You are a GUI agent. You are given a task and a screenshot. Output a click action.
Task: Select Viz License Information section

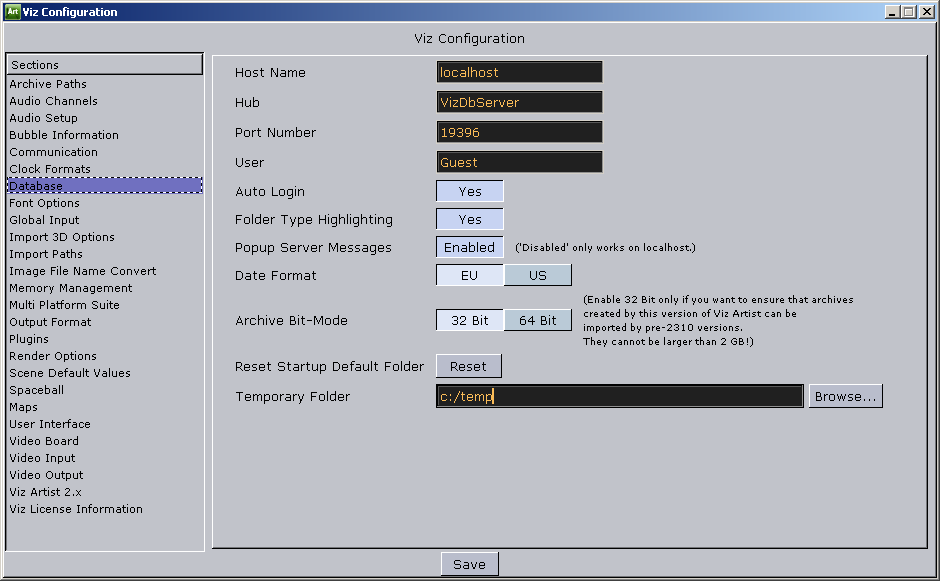click(76, 510)
